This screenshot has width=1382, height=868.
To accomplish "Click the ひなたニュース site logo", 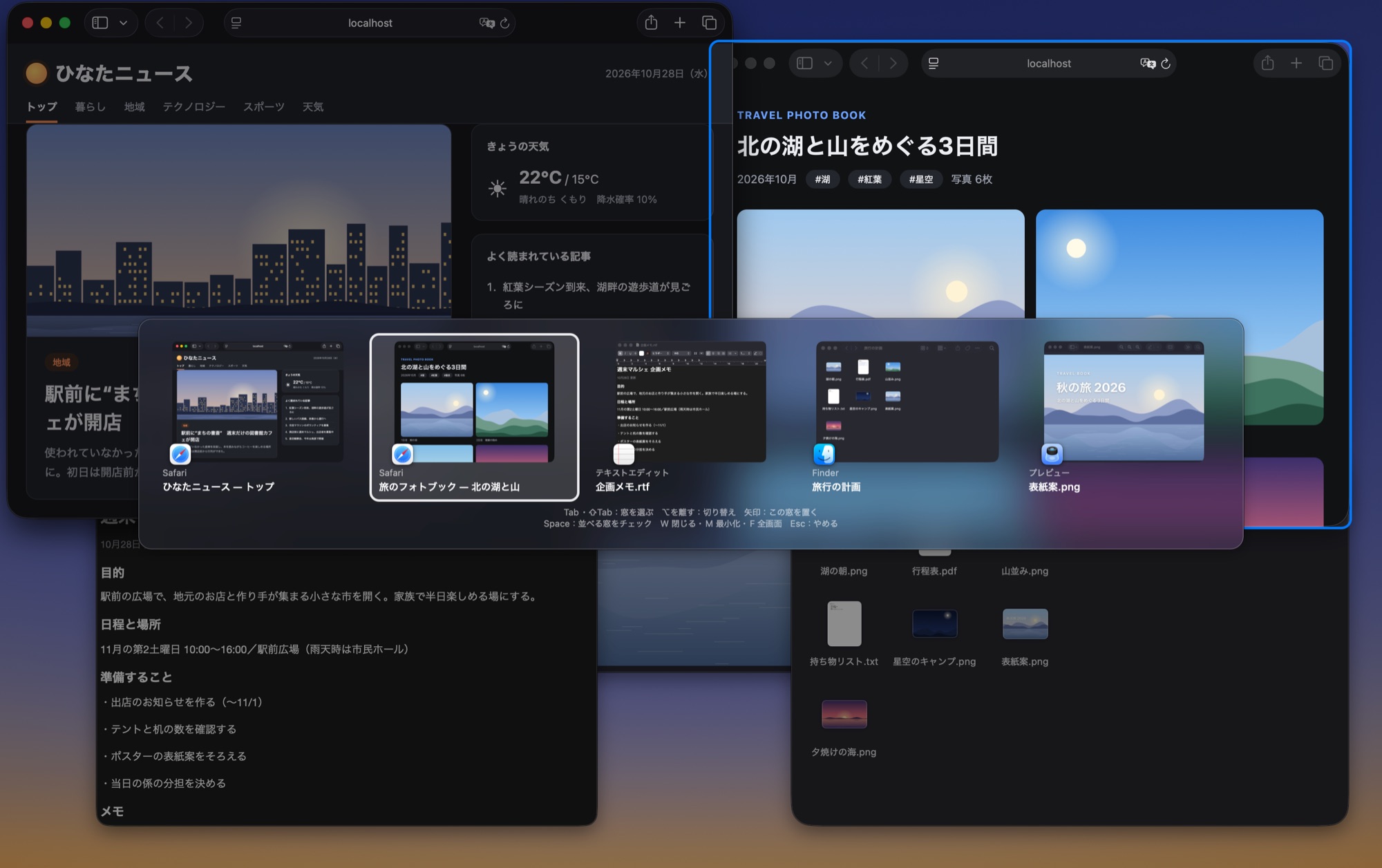I will (x=108, y=73).
